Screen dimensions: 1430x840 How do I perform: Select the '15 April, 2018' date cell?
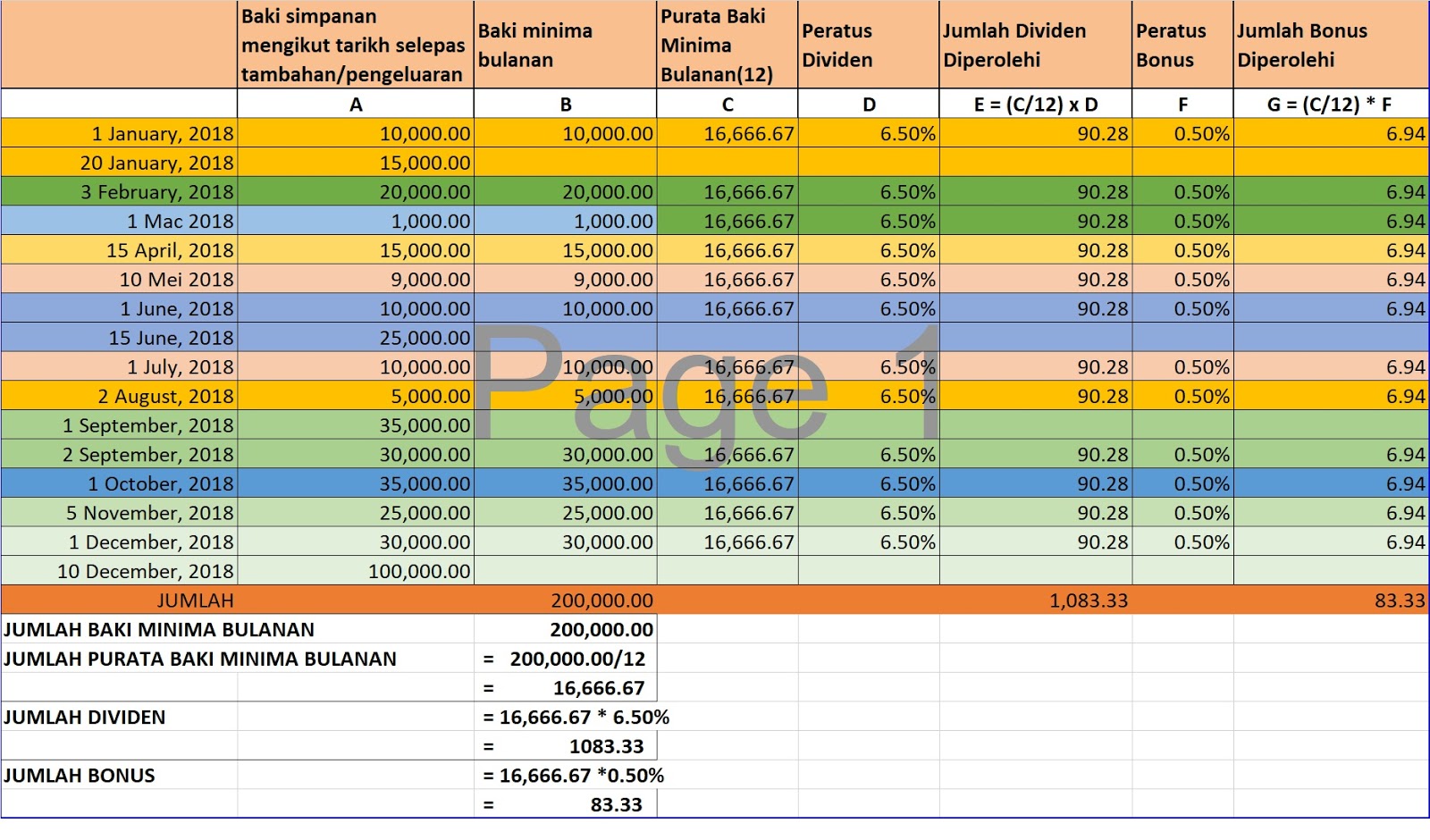point(119,250)
